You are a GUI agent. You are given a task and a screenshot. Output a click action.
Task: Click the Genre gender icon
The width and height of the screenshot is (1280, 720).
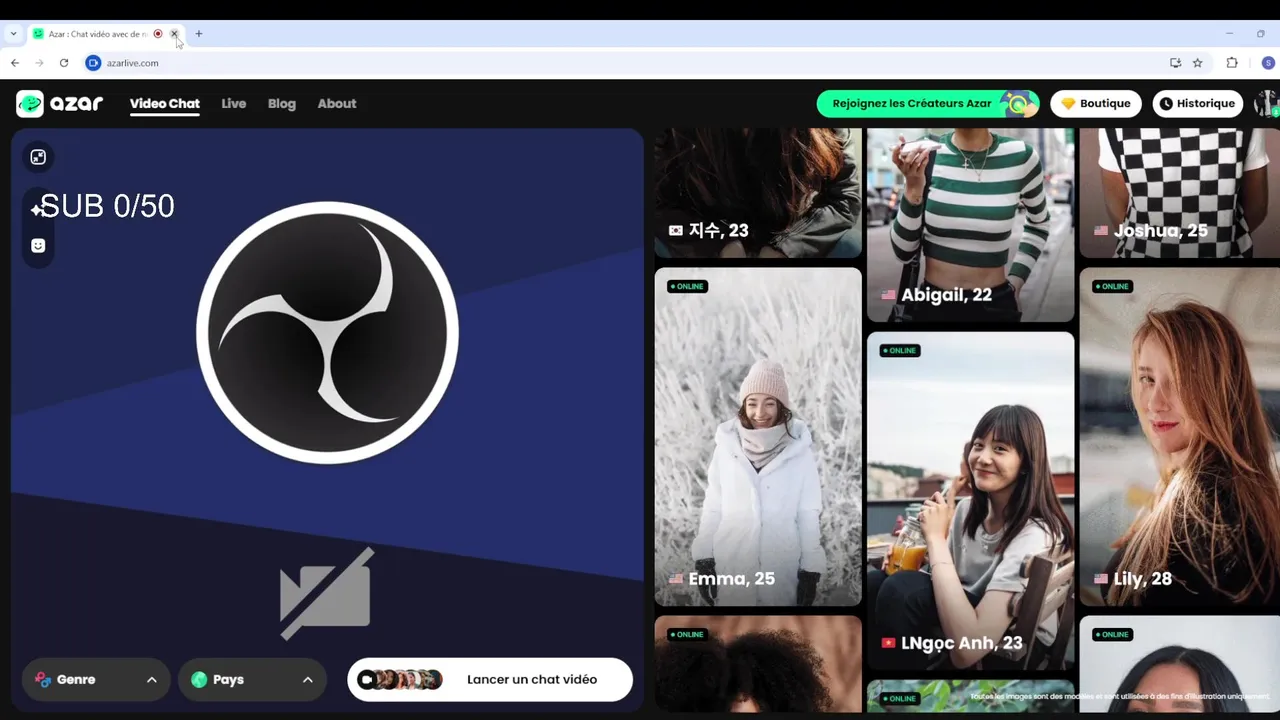click(x=43, y=679)
